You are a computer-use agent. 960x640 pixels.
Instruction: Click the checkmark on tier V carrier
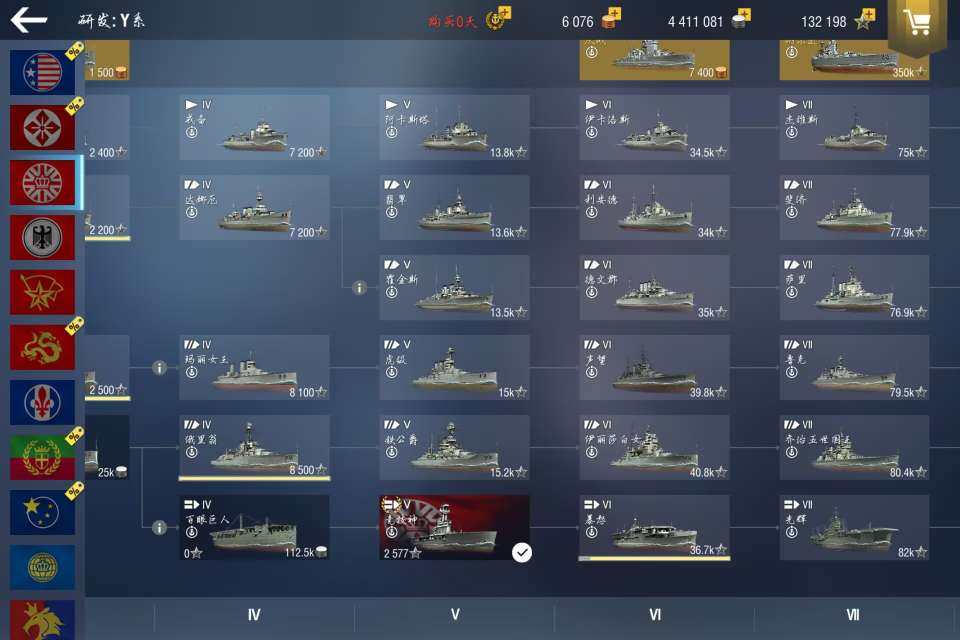522,552
